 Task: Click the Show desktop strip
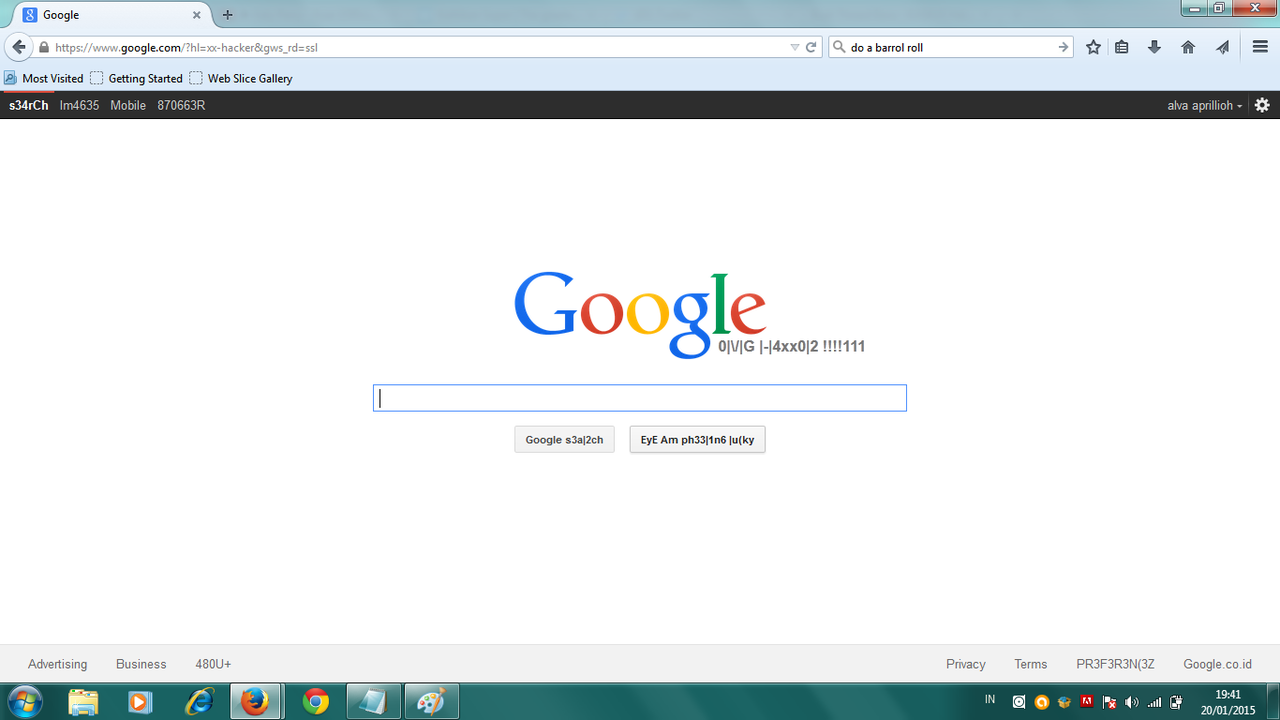(1273, 702)
